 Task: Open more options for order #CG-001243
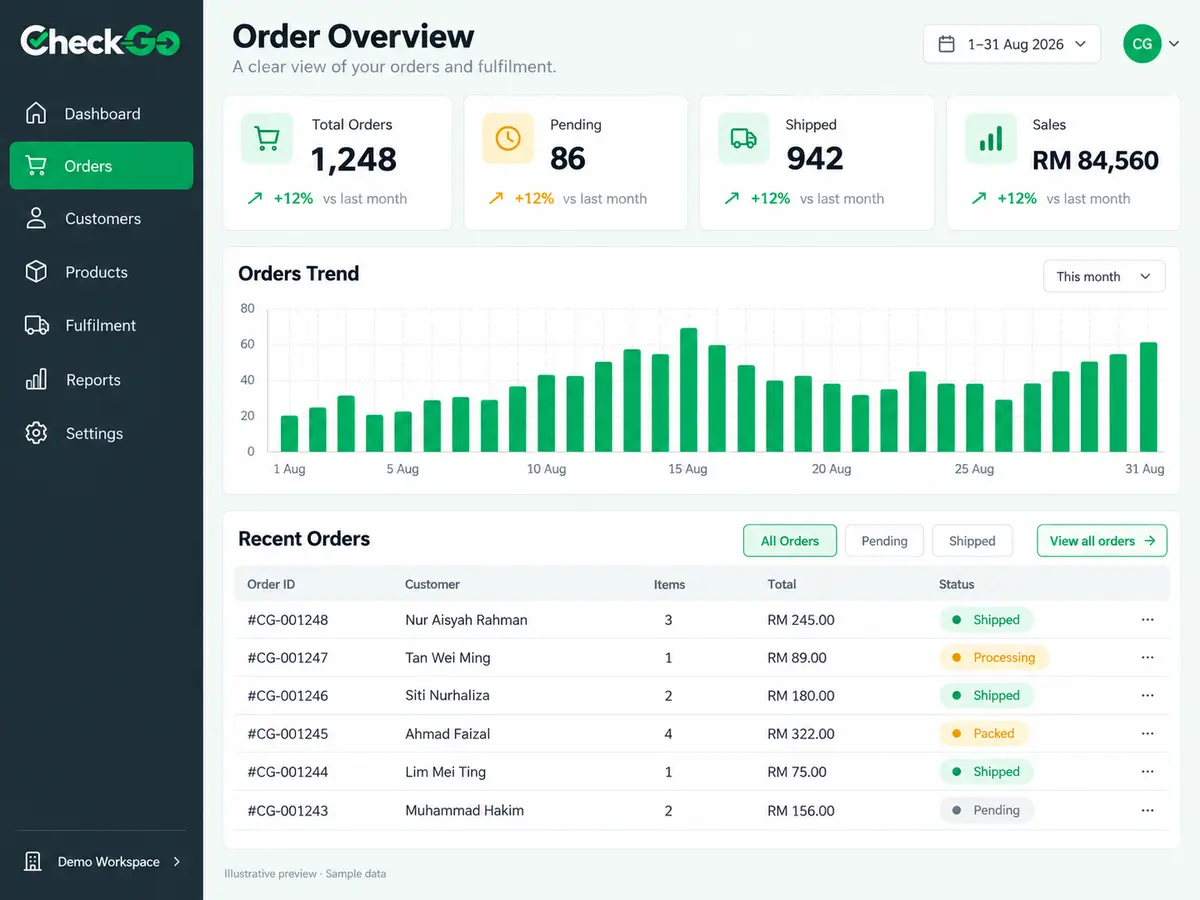1147,810
